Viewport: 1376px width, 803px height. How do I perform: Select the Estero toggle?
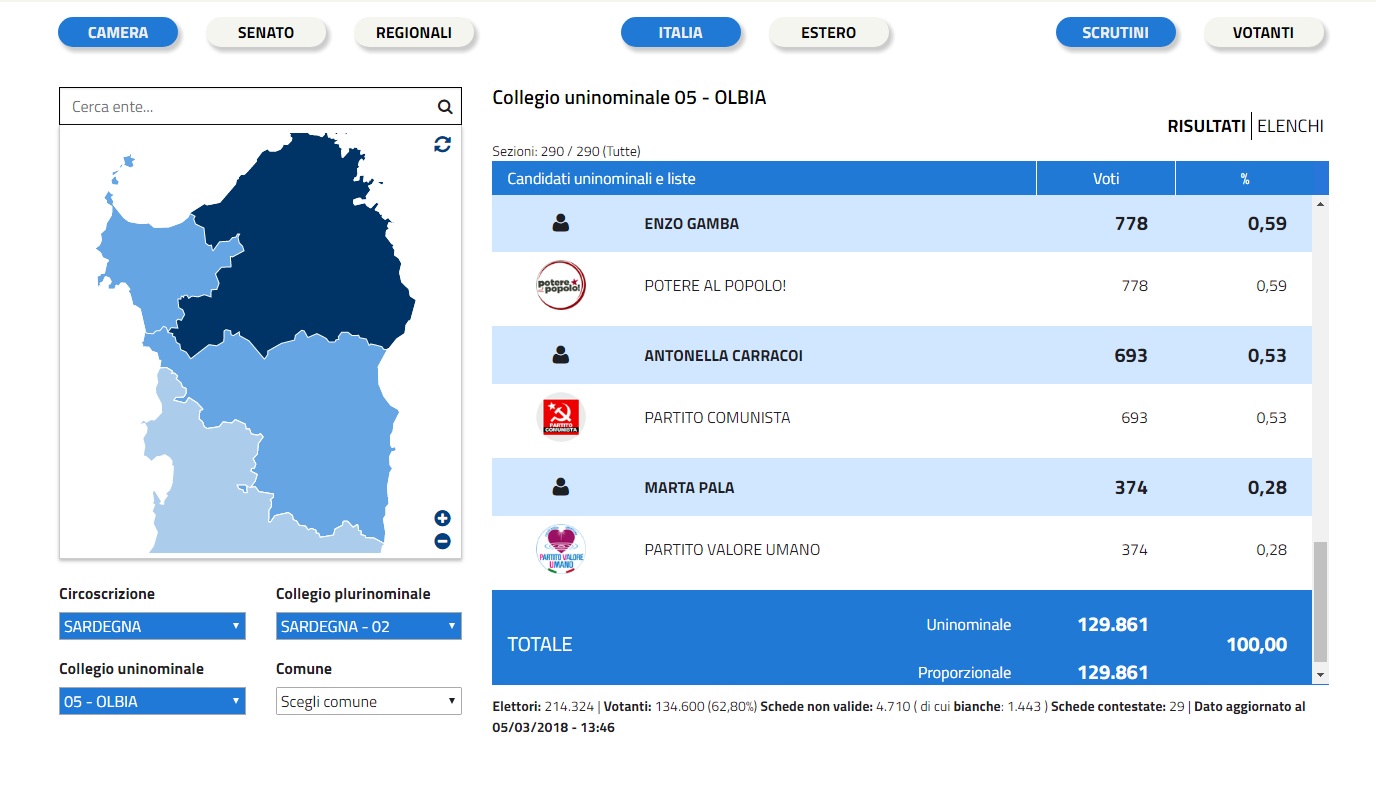(828, 33)
